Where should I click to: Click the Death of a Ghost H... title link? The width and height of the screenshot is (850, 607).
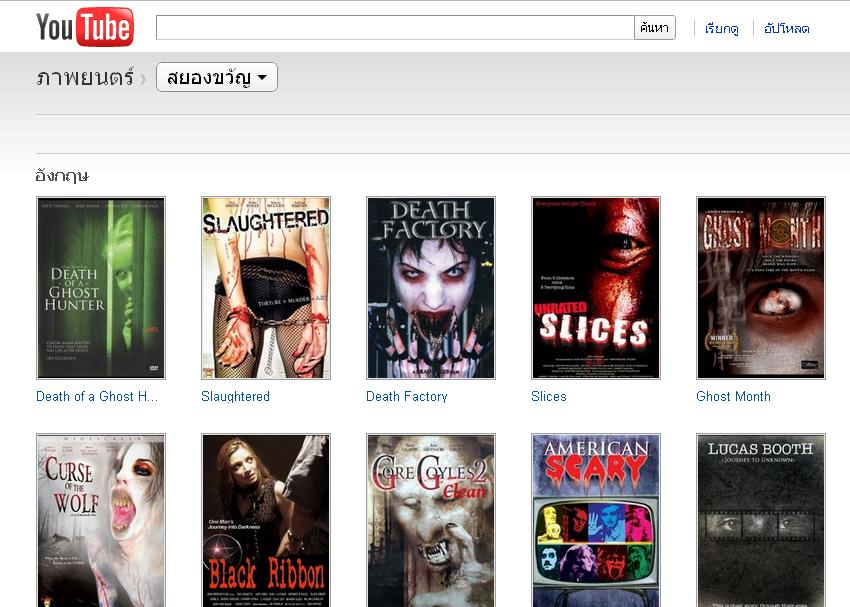click(97, 397)
